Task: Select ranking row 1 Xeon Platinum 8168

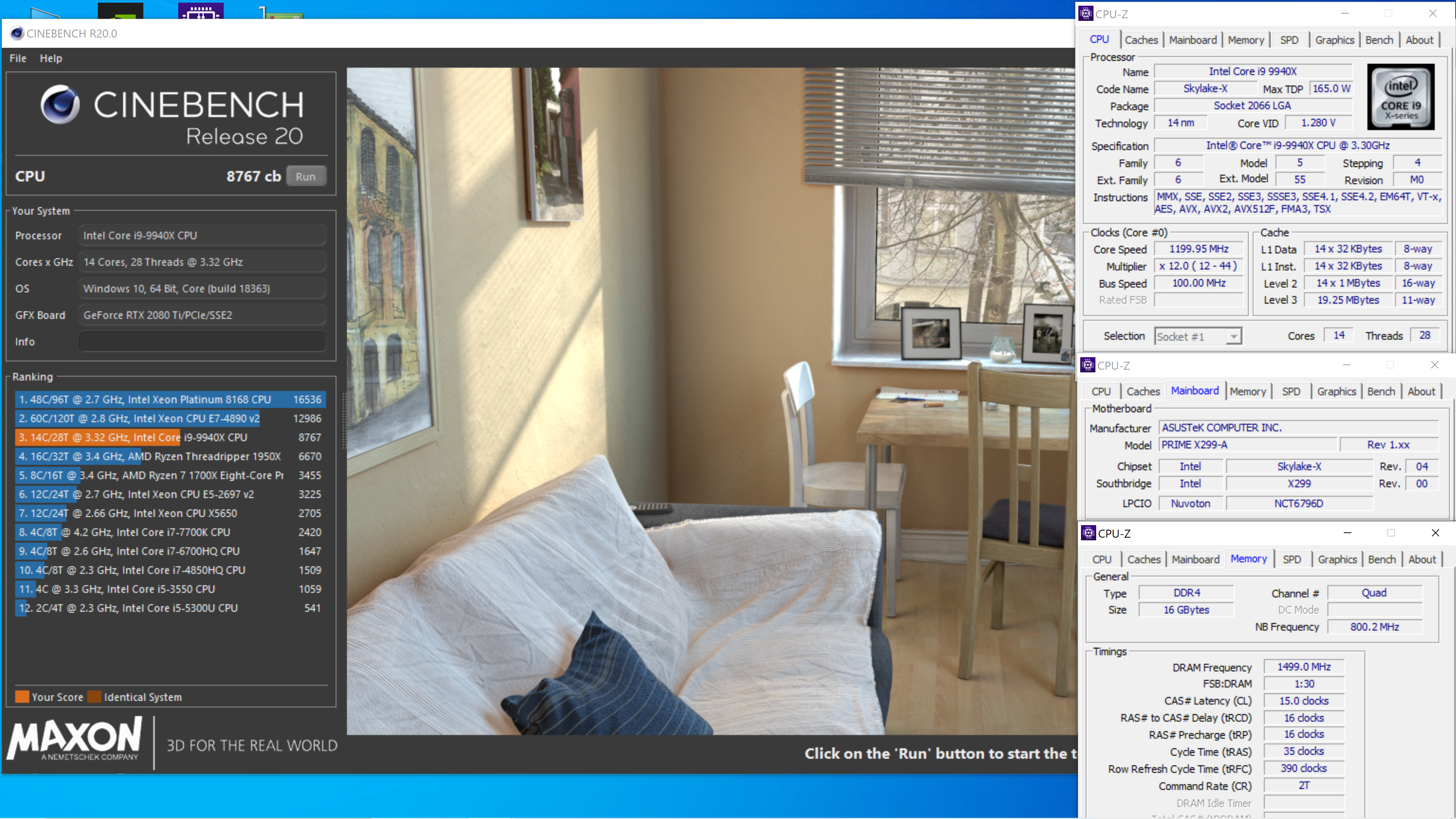Action: tap(170, 400)
